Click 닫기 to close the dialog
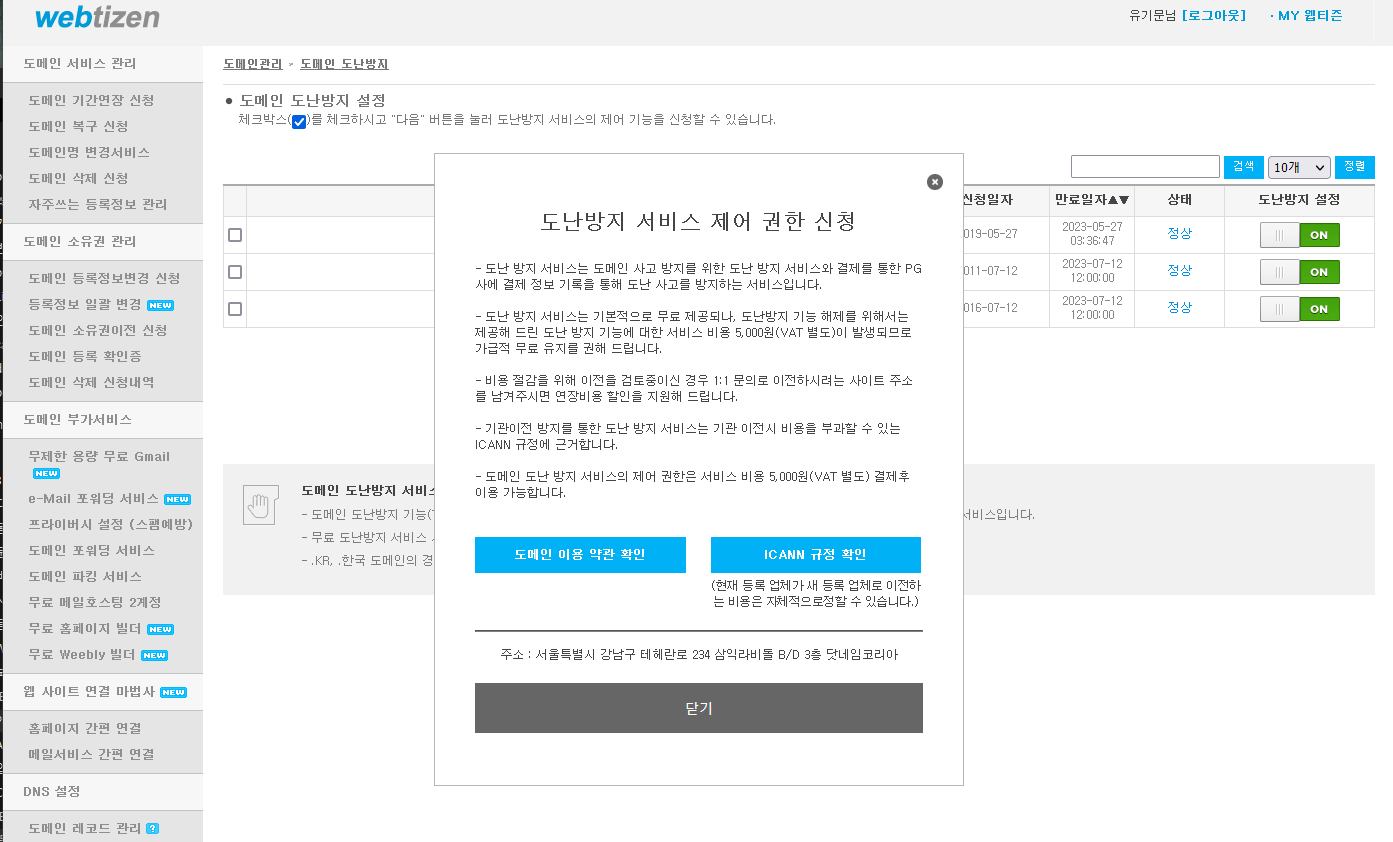This screenshot has height=842, width=1393. tap(698, 708)
